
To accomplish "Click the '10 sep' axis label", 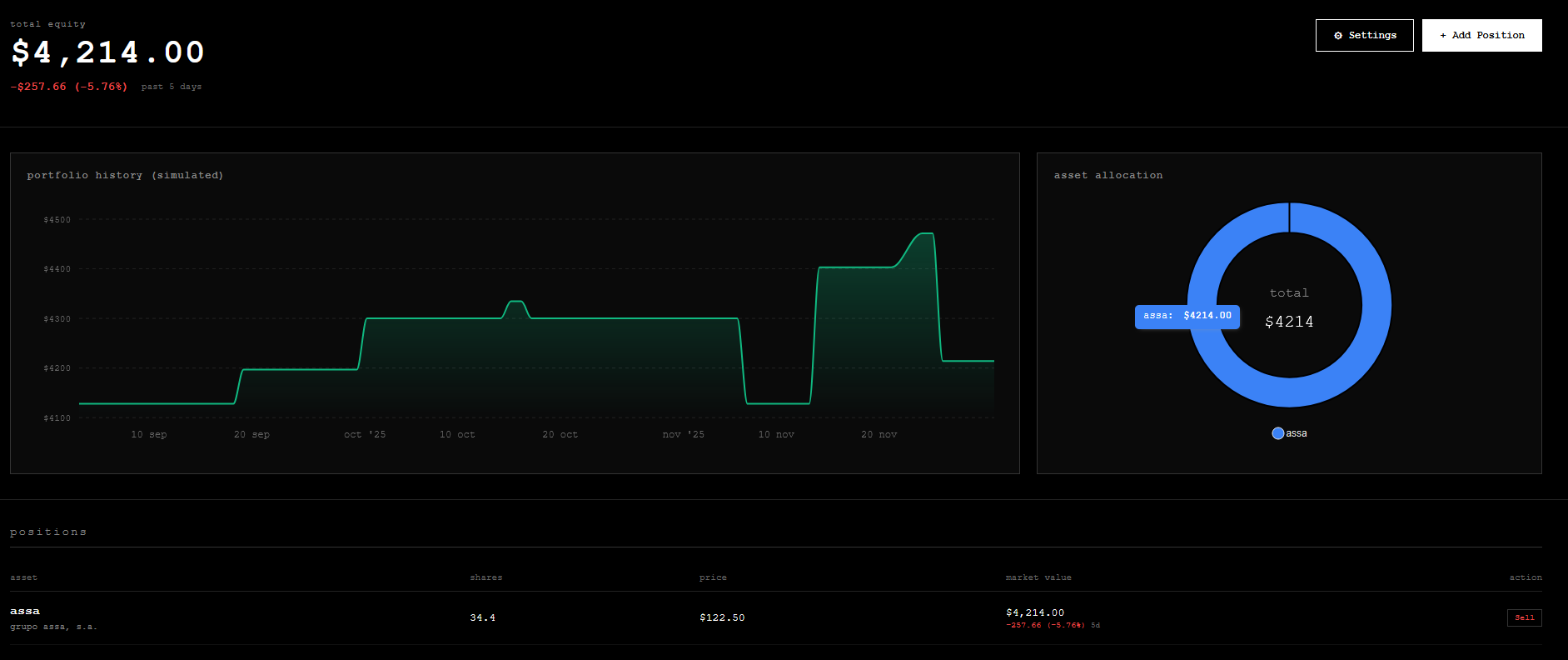I will tap(148, 434).
